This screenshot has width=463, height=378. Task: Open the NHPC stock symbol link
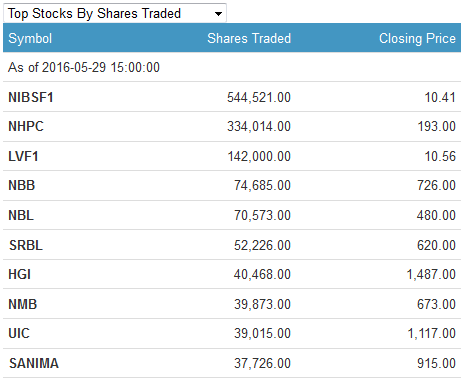click(26, 126)
